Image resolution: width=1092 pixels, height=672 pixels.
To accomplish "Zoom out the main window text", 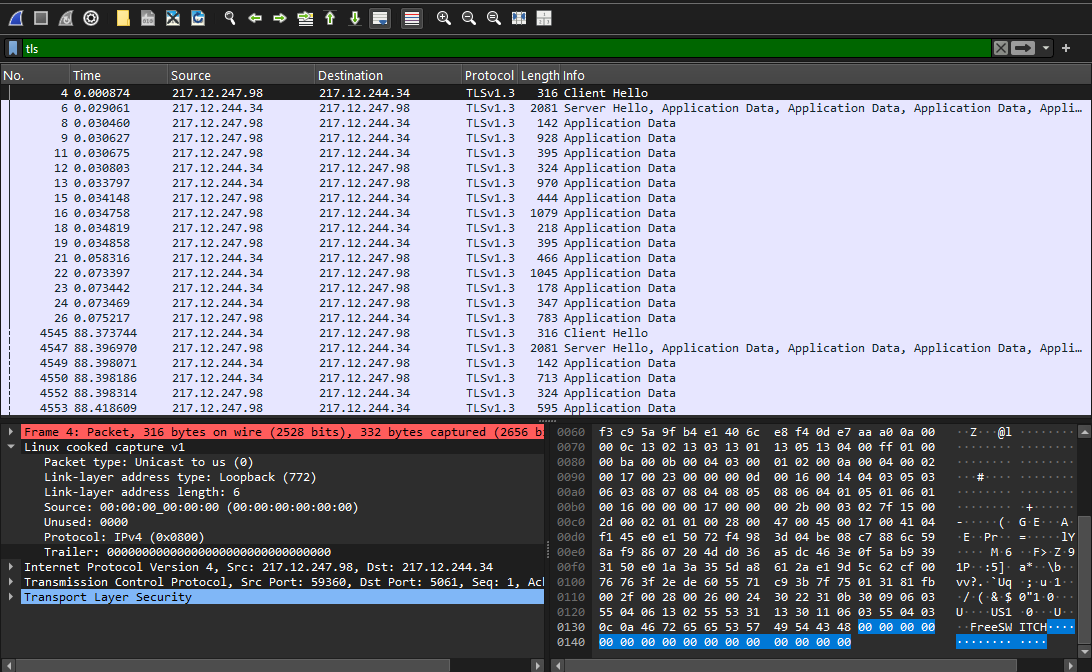I will [469, 18].
